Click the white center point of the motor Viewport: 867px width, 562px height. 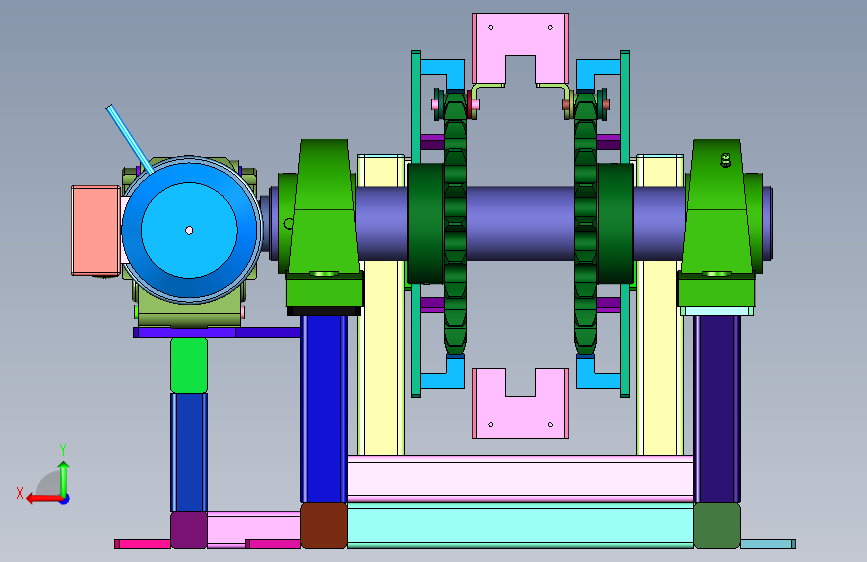click(189, 230)
